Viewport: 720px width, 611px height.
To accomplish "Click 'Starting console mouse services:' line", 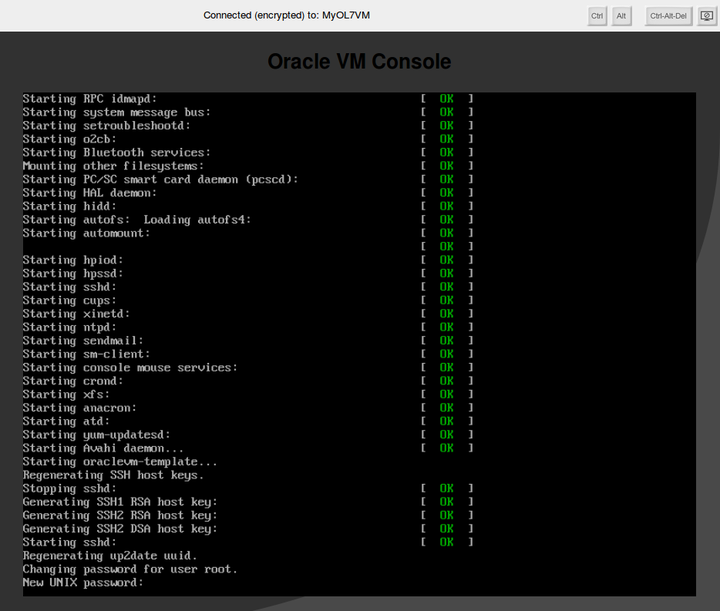I will [130, 367].
